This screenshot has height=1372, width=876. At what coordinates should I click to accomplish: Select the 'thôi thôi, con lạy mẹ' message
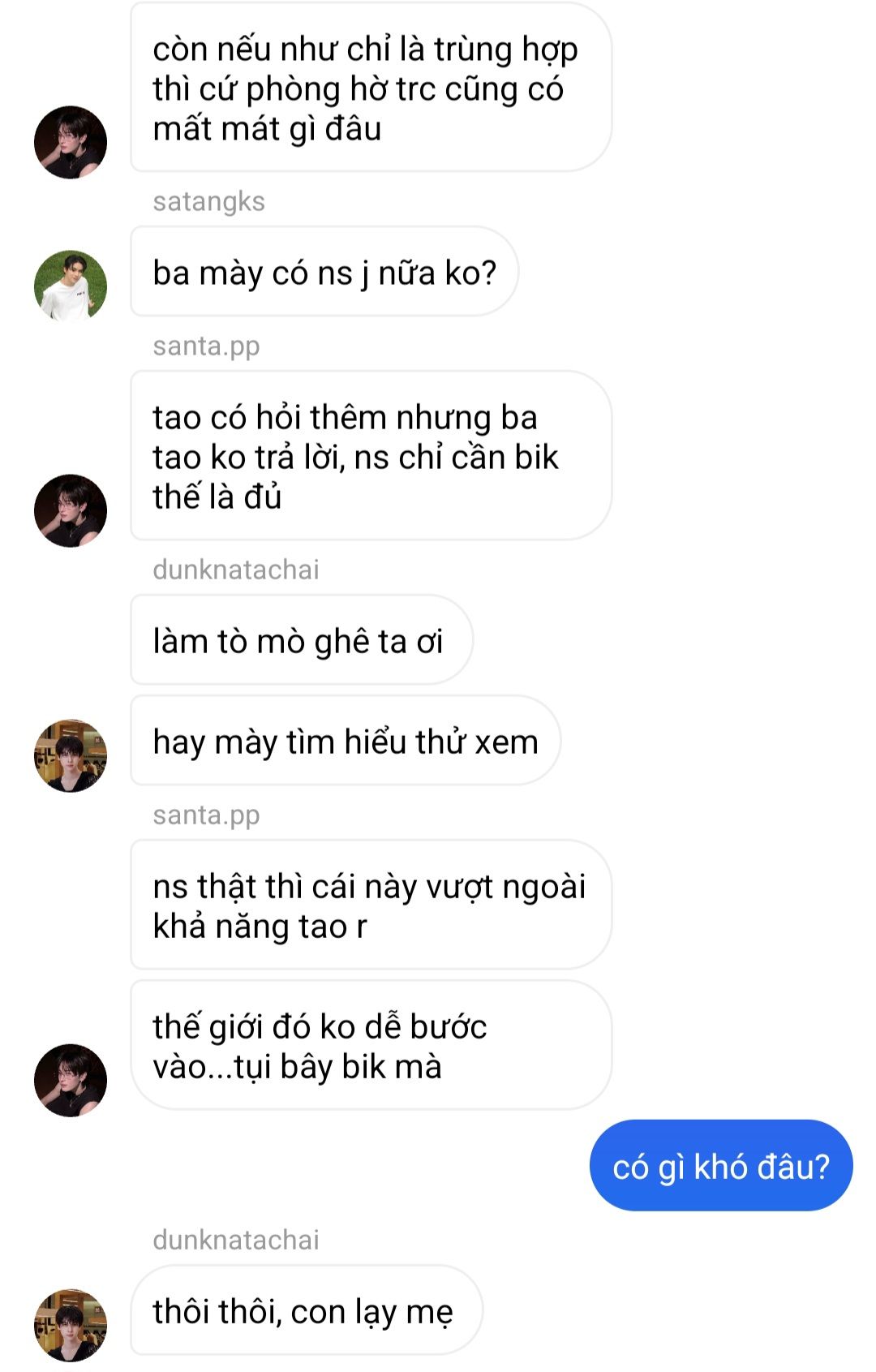pyautogui.click(x=307, y=1310)
